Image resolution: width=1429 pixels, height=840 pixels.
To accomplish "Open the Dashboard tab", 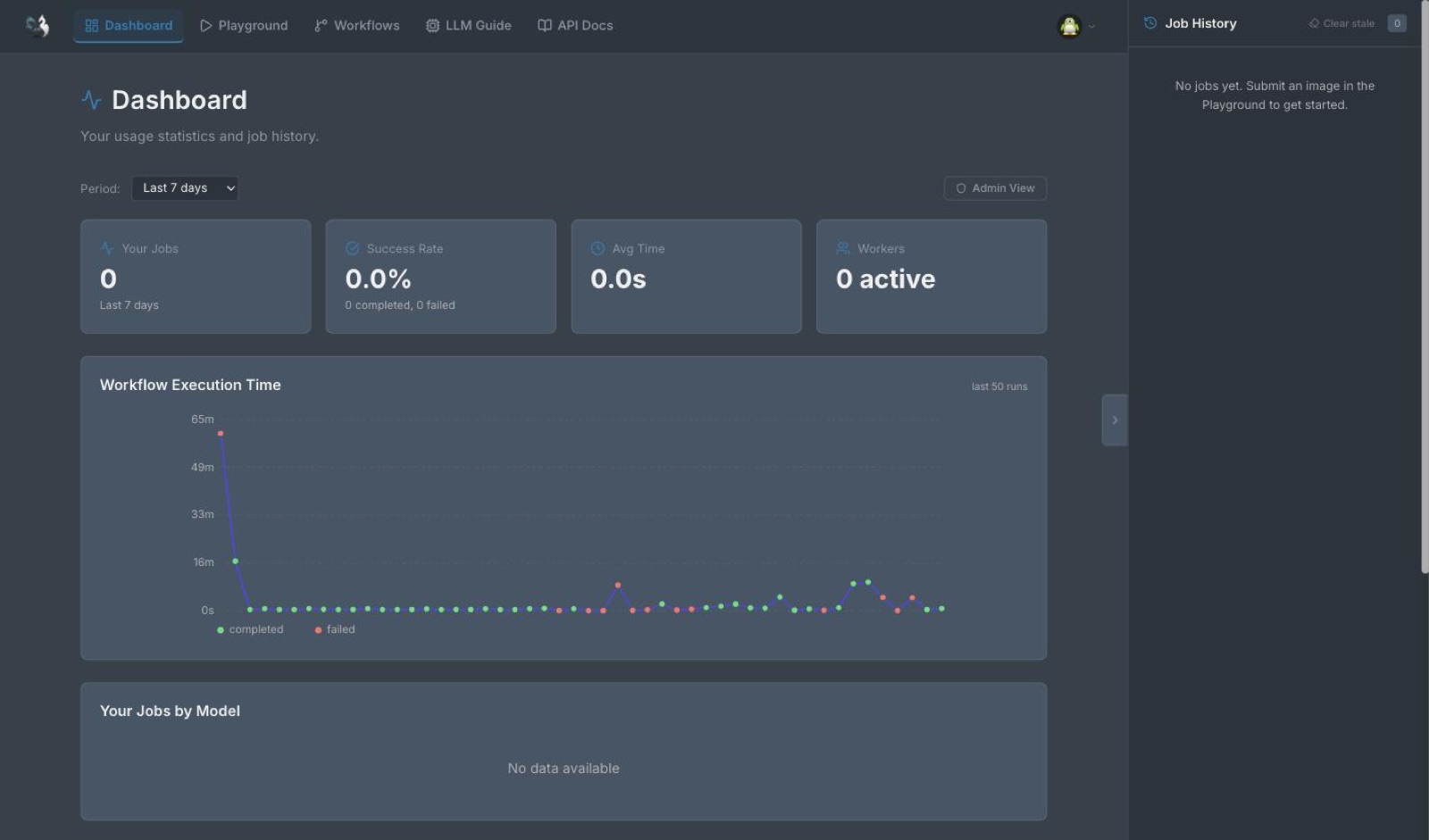I will click(x=129, y=26).
